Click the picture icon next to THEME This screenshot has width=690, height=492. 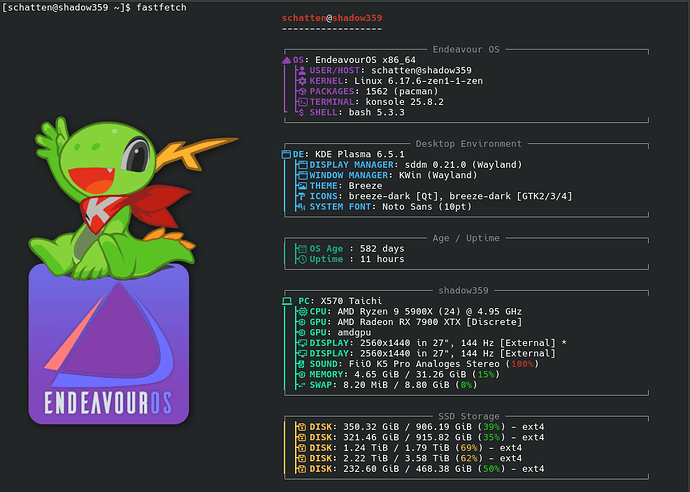click(302, 186)
